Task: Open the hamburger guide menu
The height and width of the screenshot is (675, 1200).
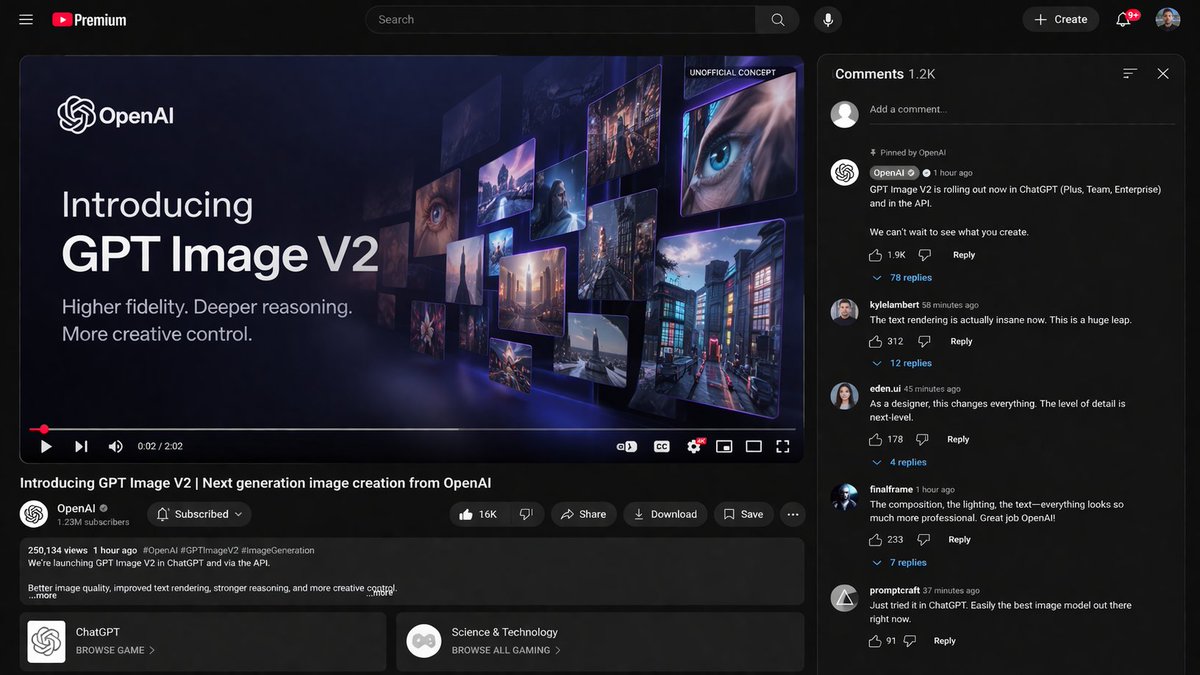Action: tap(26, 19)
